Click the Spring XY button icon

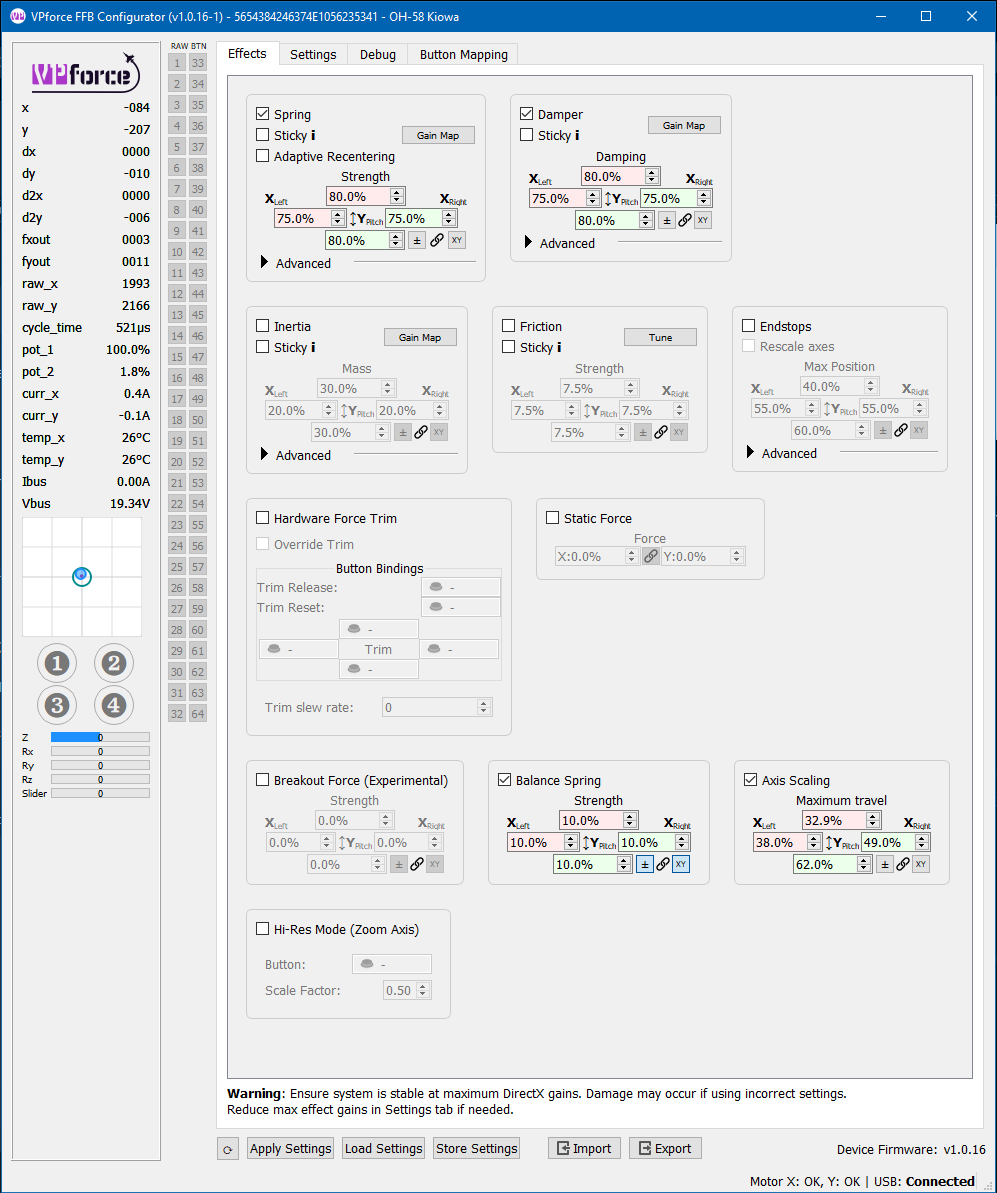tap(457, 240)
